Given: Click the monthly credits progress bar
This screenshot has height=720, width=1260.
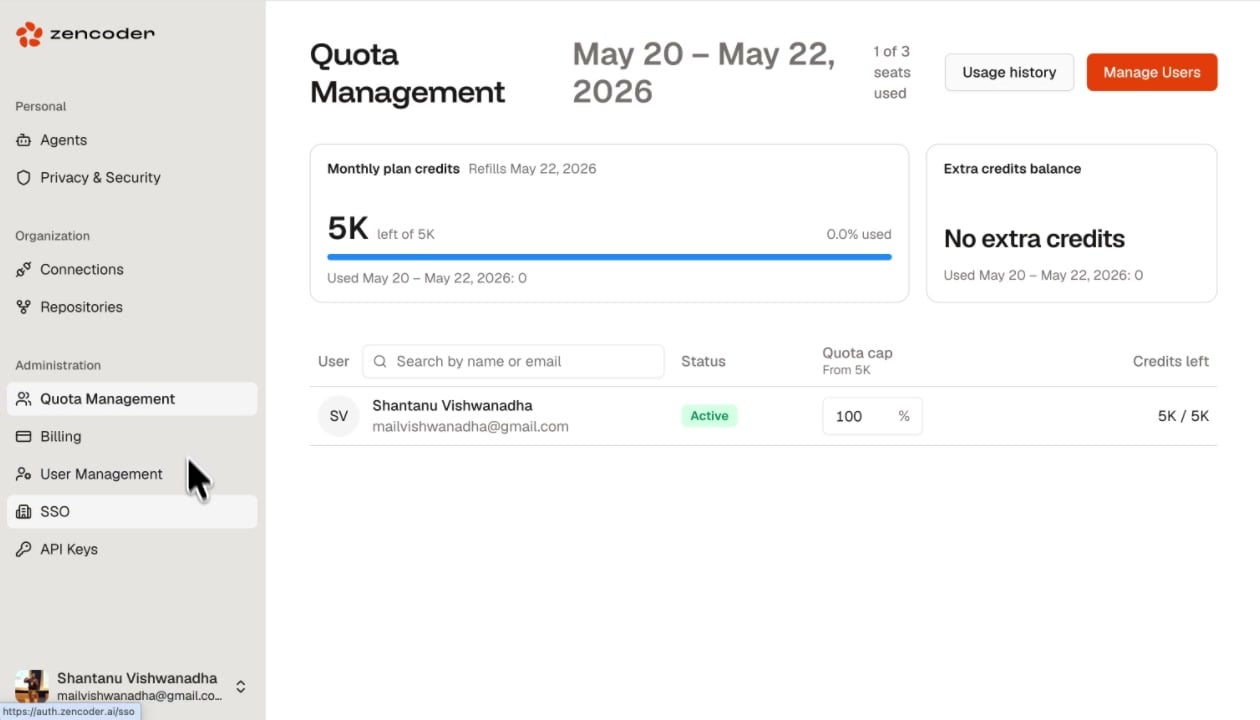Looking at the screenshot, I should [609, 257].
